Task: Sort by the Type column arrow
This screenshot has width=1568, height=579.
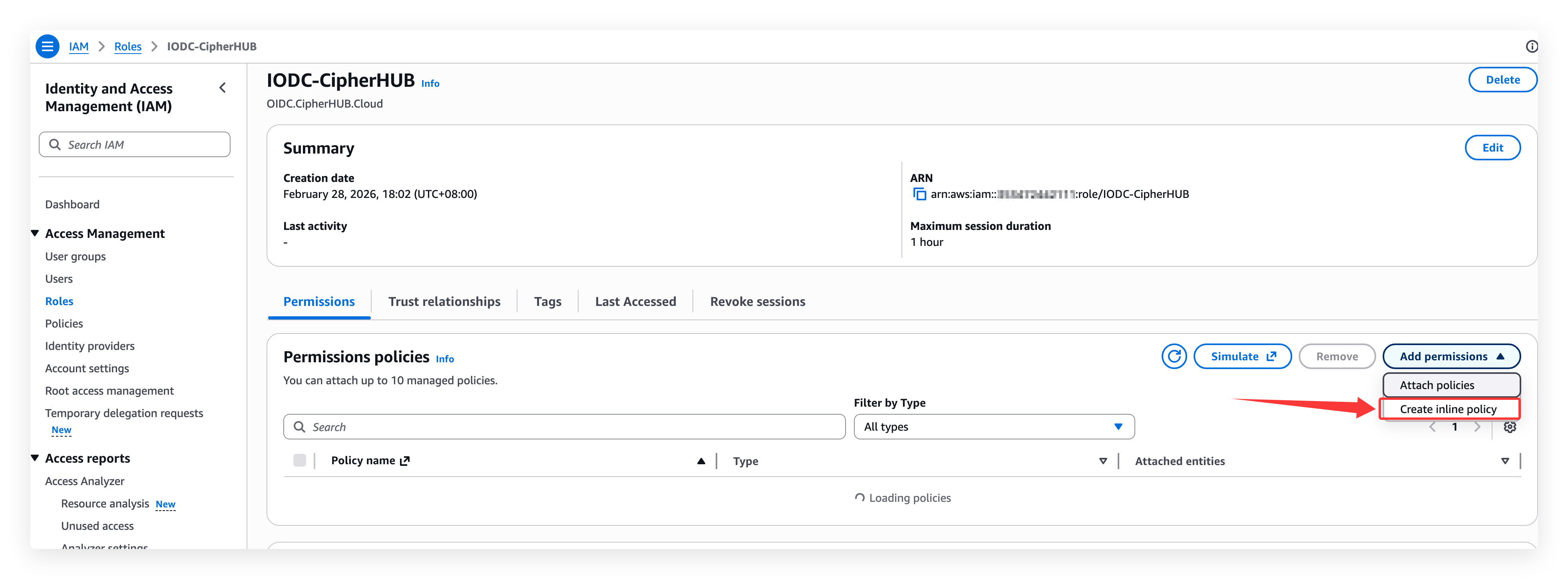Action: point(1102,461)
